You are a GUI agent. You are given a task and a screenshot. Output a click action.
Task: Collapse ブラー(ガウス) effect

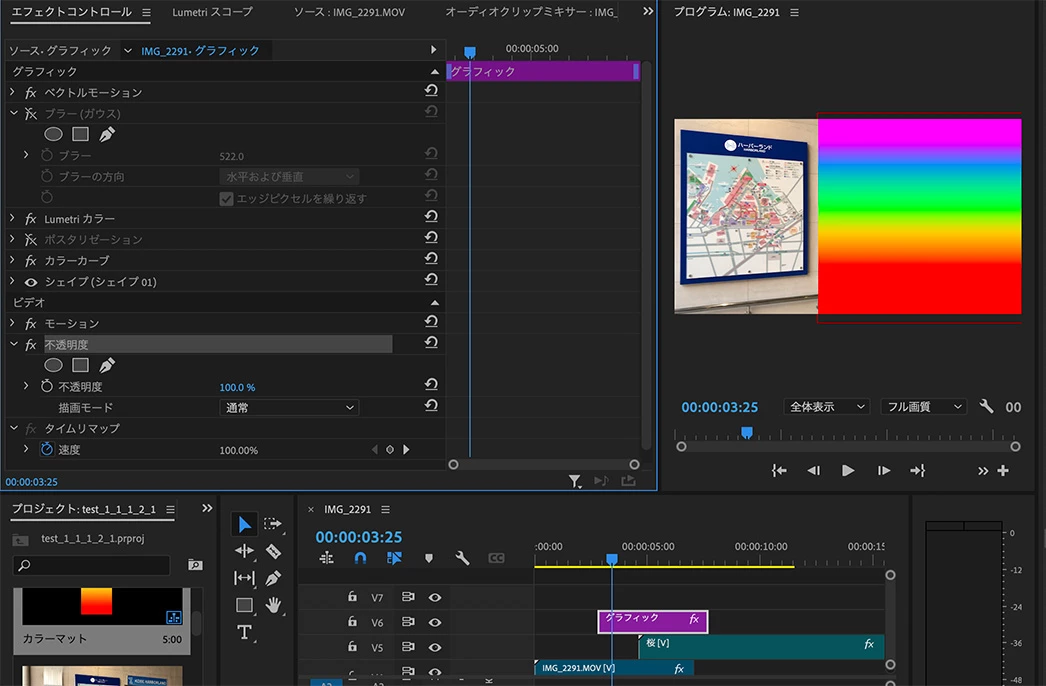13,113
